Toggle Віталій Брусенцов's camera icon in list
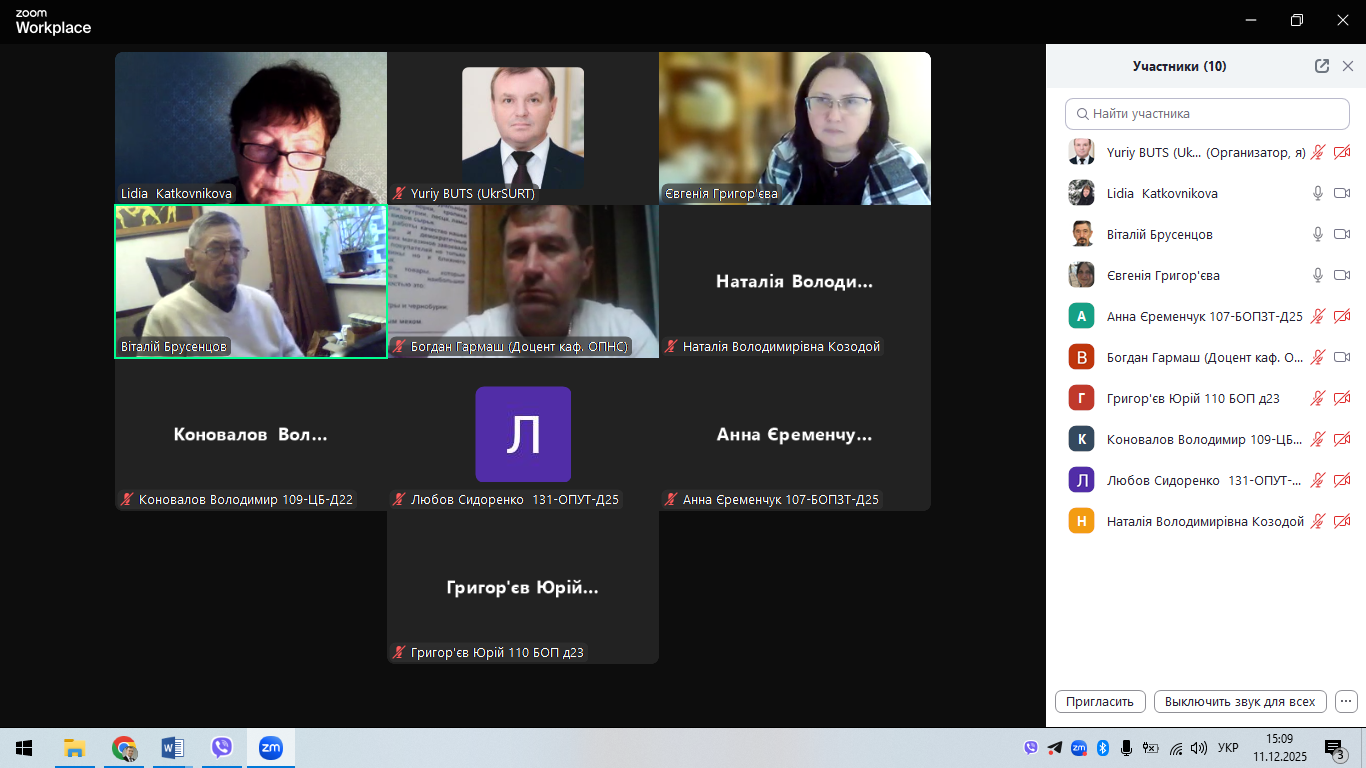The height and width of the screenshot is (768, 1366). pyautogui.click(x=1342, y=234)
